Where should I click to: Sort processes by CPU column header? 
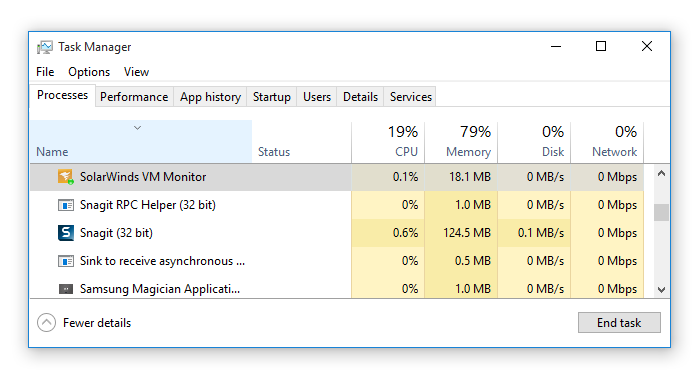388,141
